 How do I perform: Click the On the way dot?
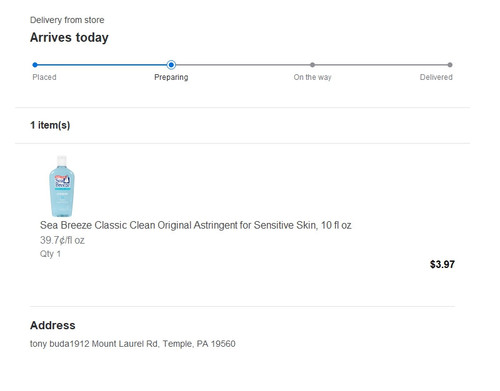coord(312,65)
